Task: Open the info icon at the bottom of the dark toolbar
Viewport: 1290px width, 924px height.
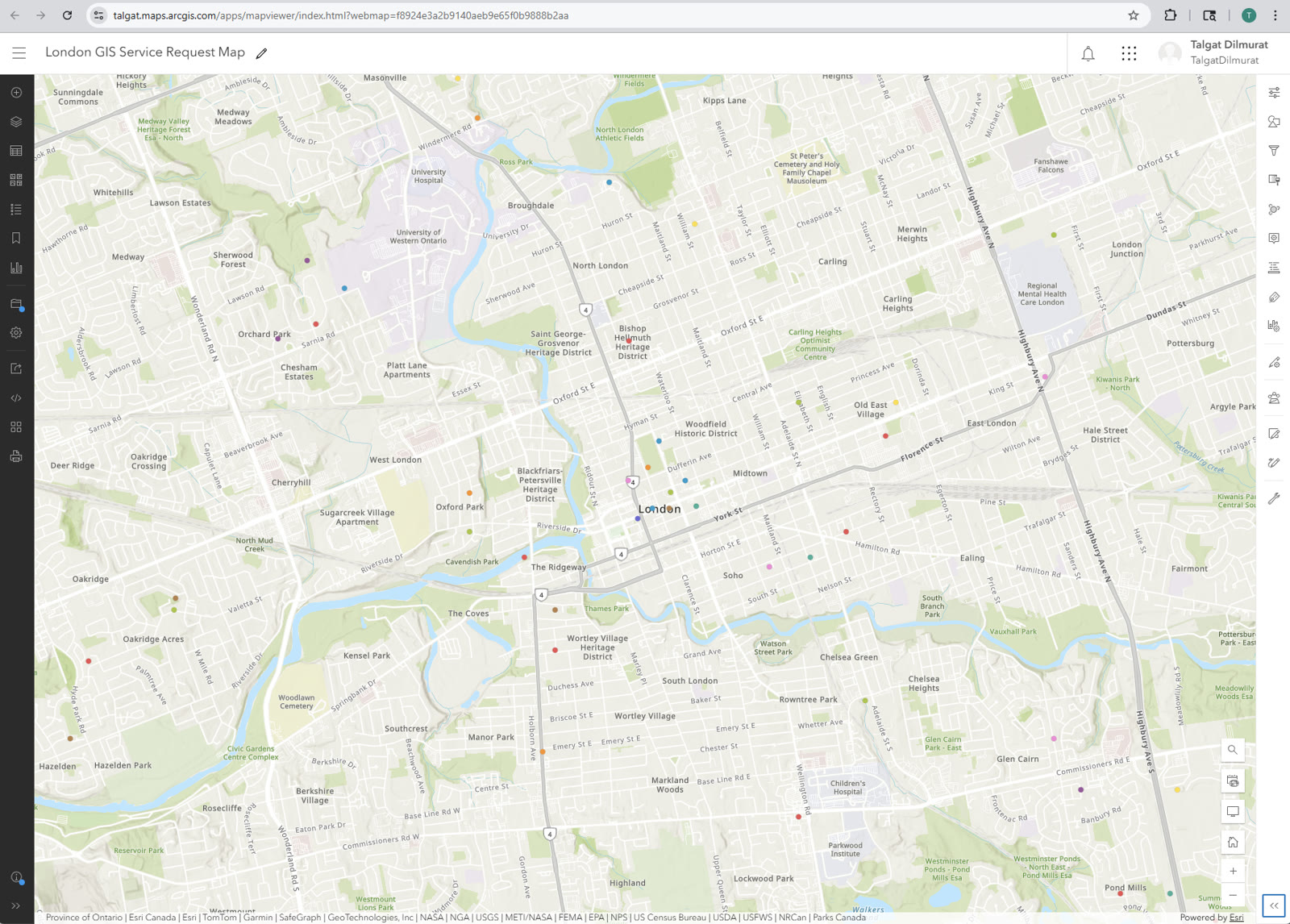Action: pos(16,877)
